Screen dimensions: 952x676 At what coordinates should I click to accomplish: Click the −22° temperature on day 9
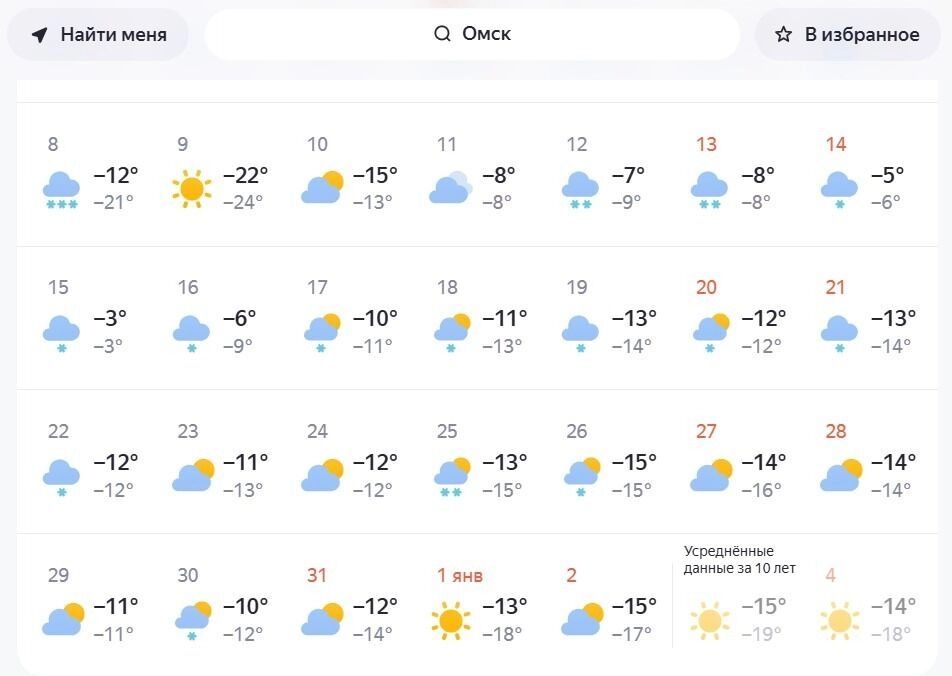[245, 175]
